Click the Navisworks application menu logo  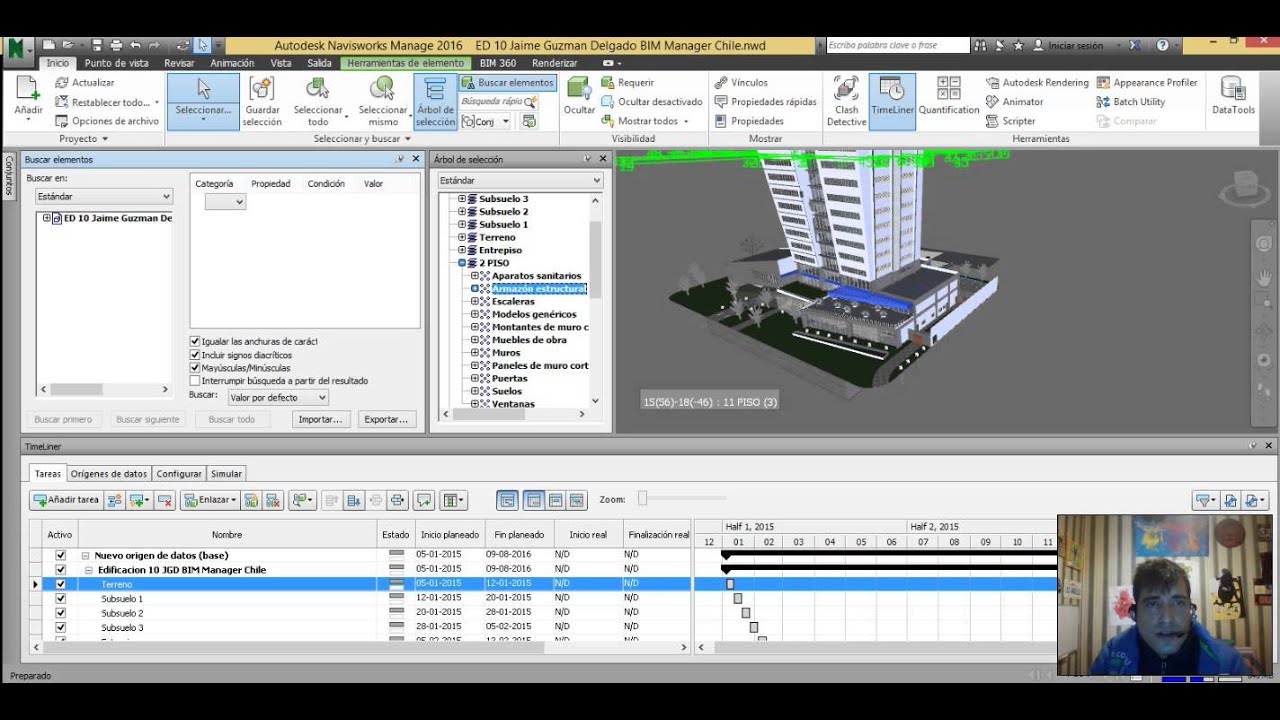coord(18,47)
